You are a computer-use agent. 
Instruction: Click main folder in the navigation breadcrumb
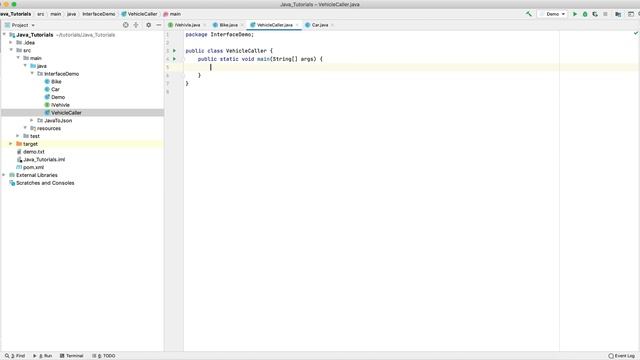(x=56, y=14)
